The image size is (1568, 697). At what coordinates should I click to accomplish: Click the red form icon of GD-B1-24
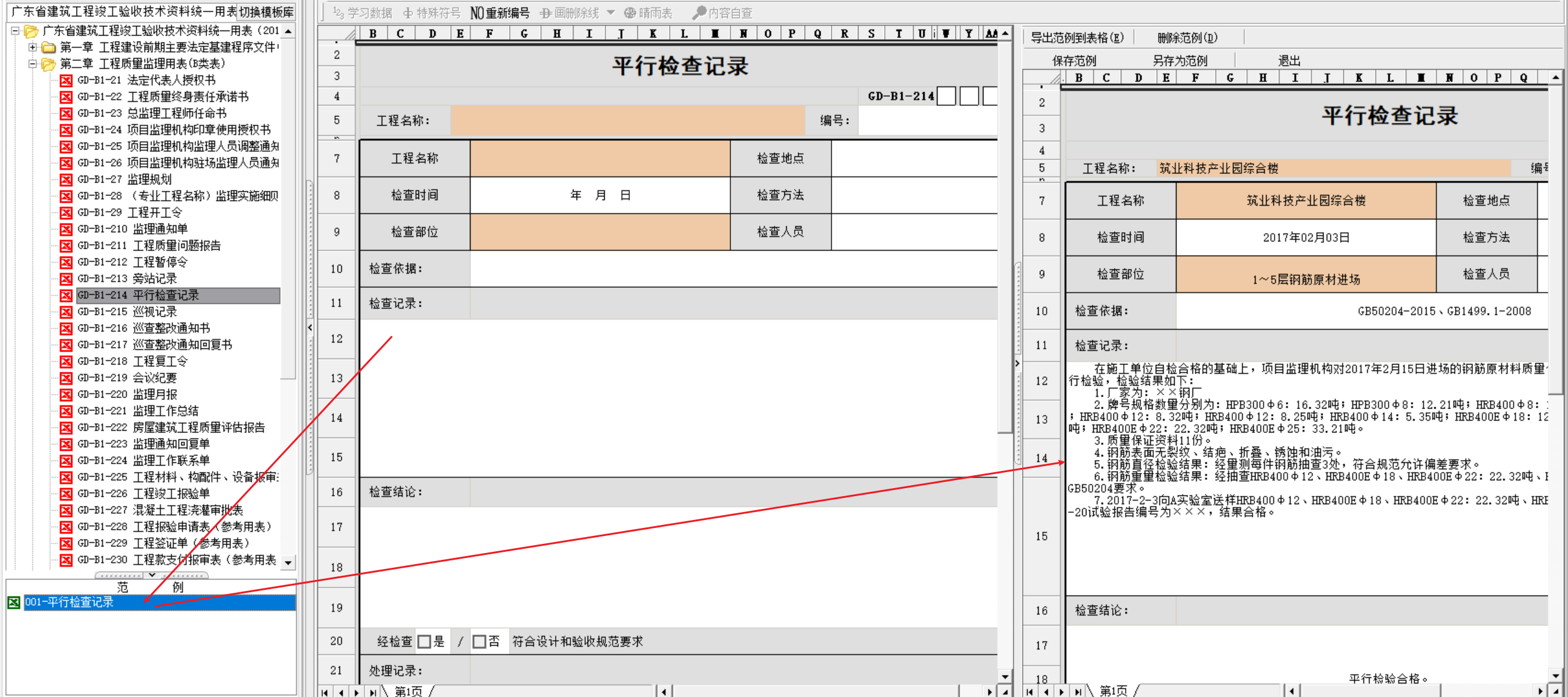coord(66,130)
